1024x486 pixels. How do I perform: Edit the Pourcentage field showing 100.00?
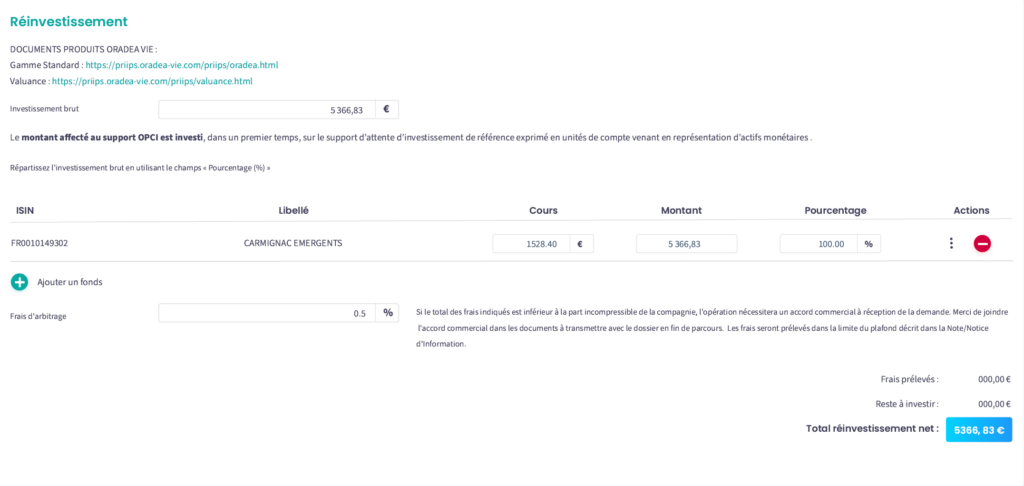click(x=818, y=243)
